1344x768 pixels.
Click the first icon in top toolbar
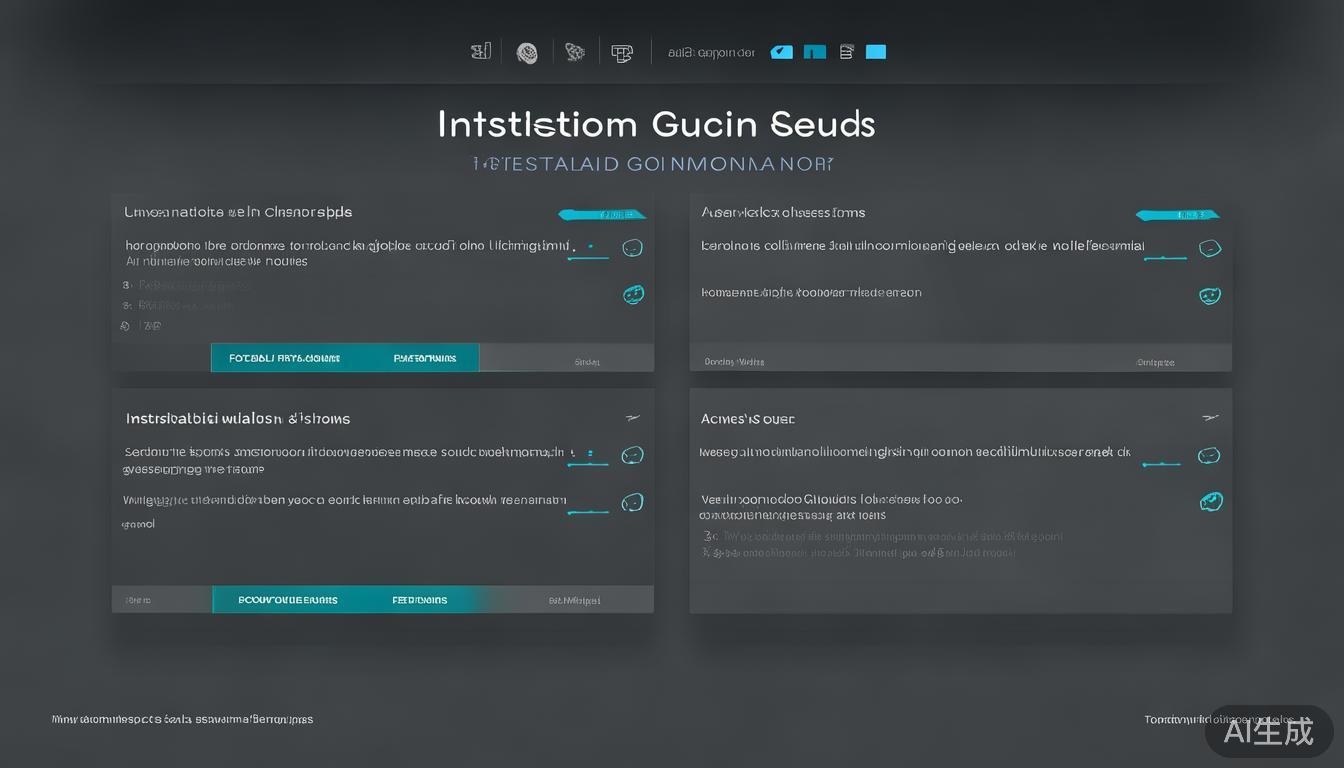point(481,52)
